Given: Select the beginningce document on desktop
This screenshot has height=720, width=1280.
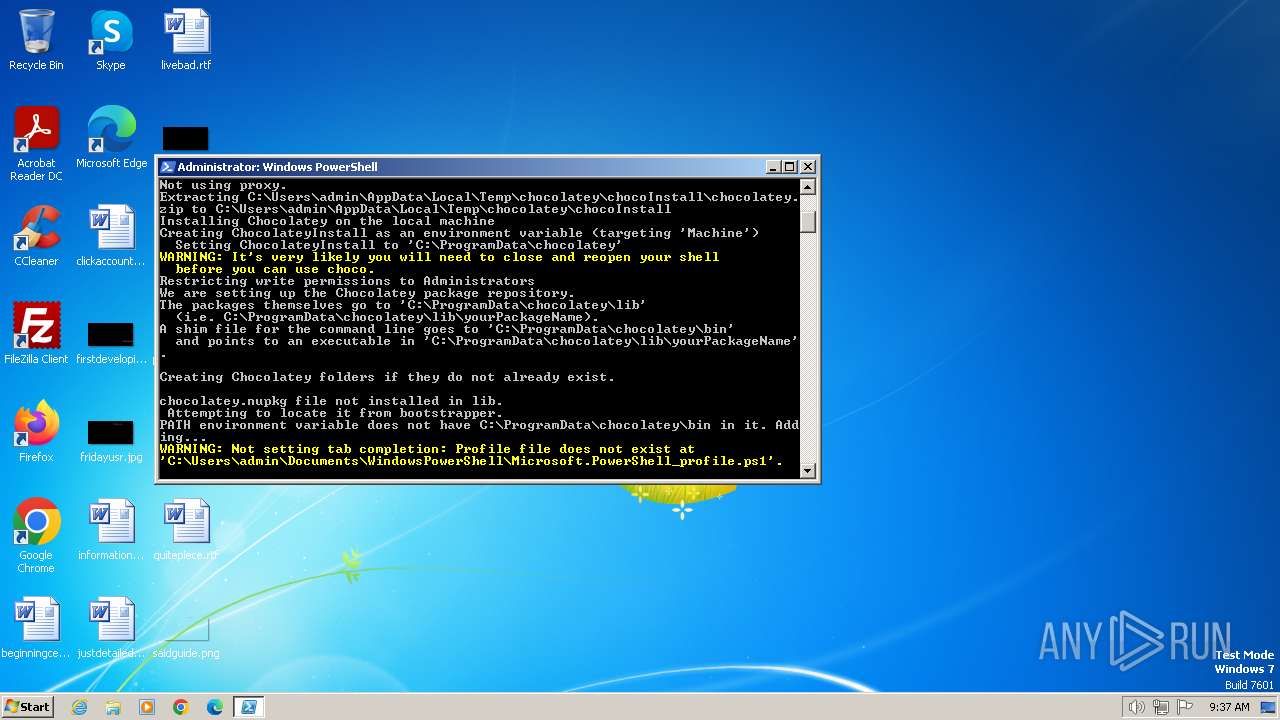Looking at the screenshot, I should (x=36, y=628).
